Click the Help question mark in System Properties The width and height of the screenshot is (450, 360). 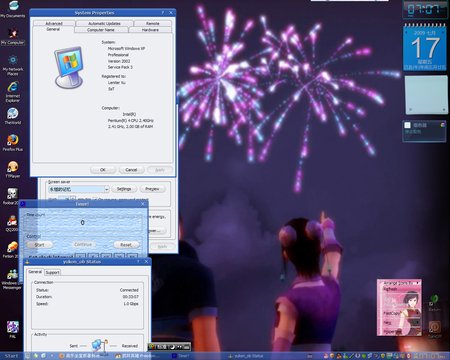(x=163, y=13)
